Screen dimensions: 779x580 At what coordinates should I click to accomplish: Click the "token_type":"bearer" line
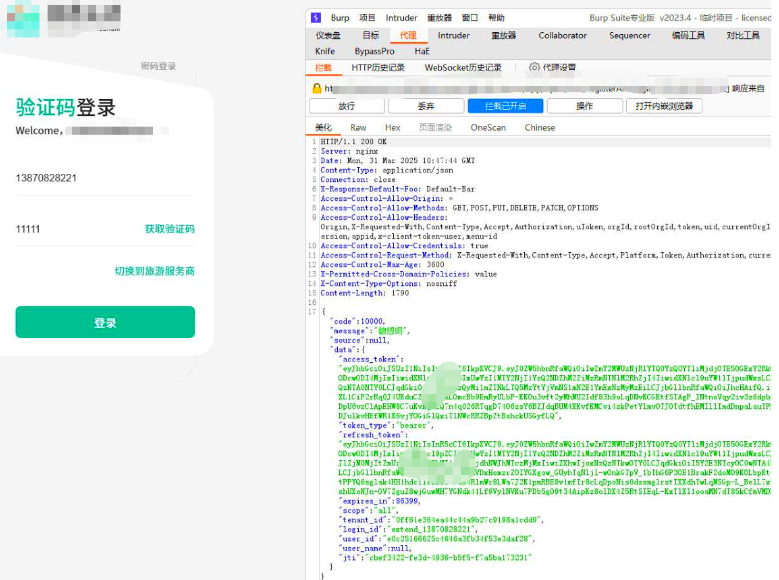[x=386, y=425]
